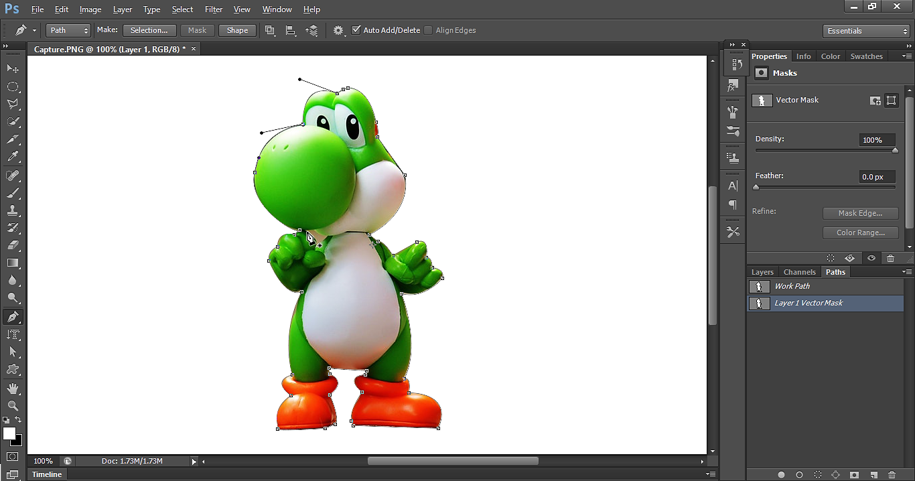This screenshot has width=915, height=482.
Task: Reset default foreground and background colors
Action: 6,420
